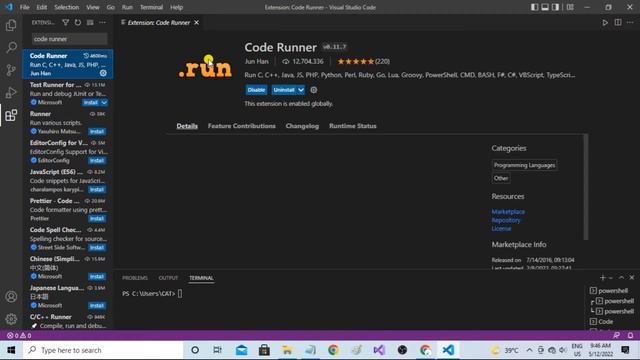Image resolution: width=640 pixels, height=360 pixels.
Task: Click the Other category tag
Action: pos(501,178)
